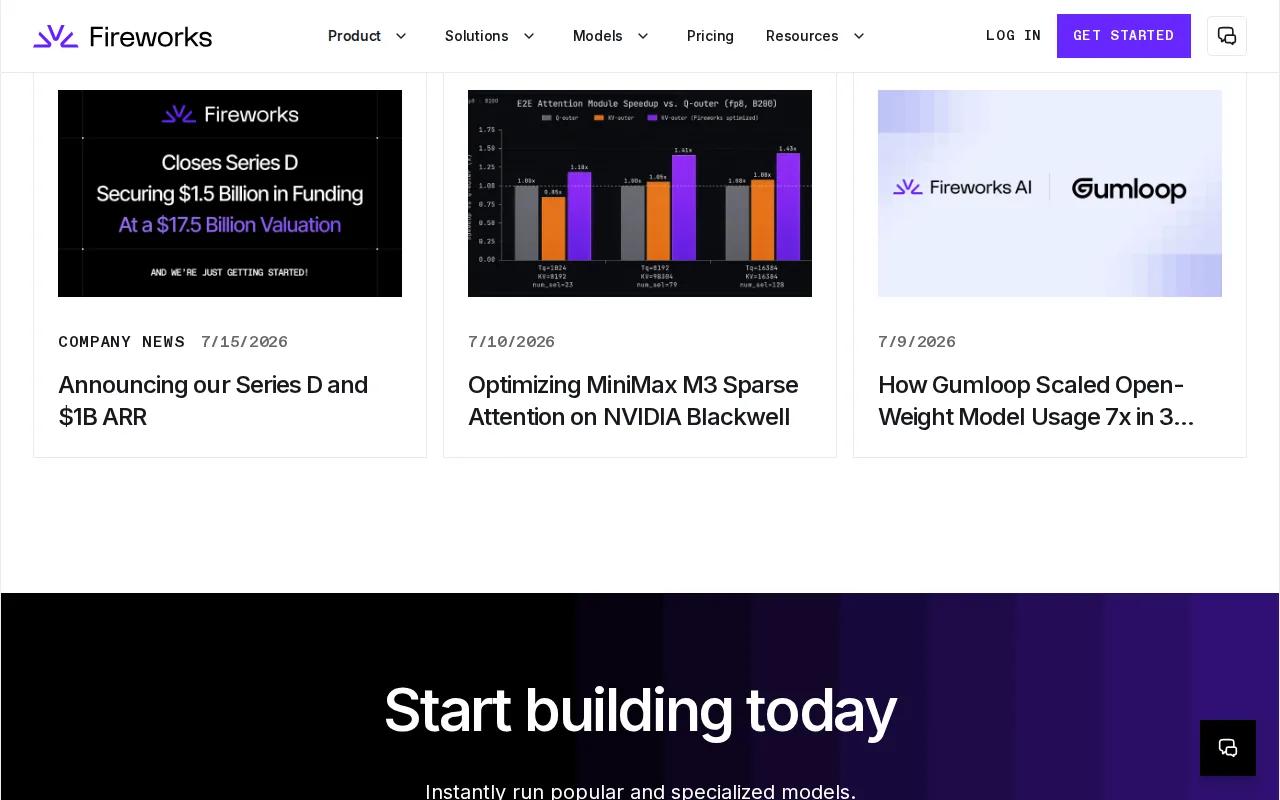The image size is (1280, 800).
Task: Click the COMPANY NEWS tag
Action: pos(121,342)
